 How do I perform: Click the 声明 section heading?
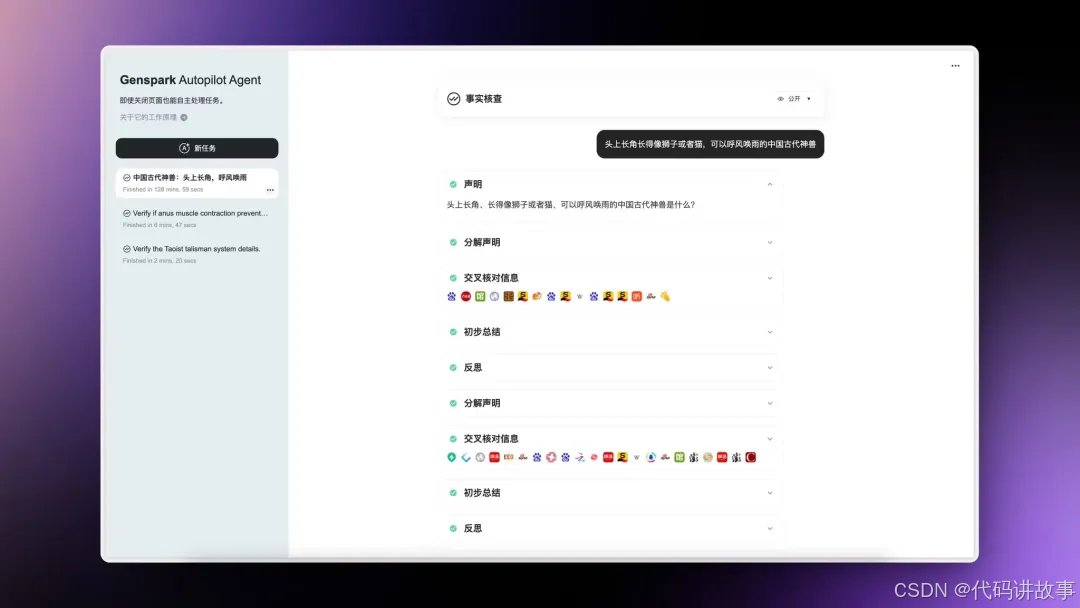472,185
